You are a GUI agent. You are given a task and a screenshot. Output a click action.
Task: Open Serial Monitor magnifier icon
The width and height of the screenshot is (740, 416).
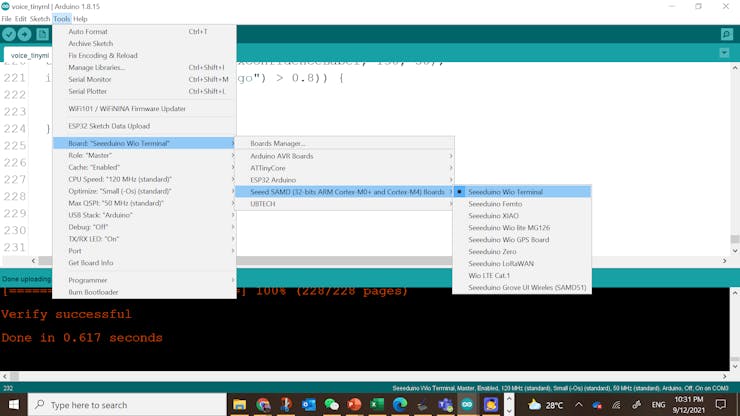click(x=727, y=34)
